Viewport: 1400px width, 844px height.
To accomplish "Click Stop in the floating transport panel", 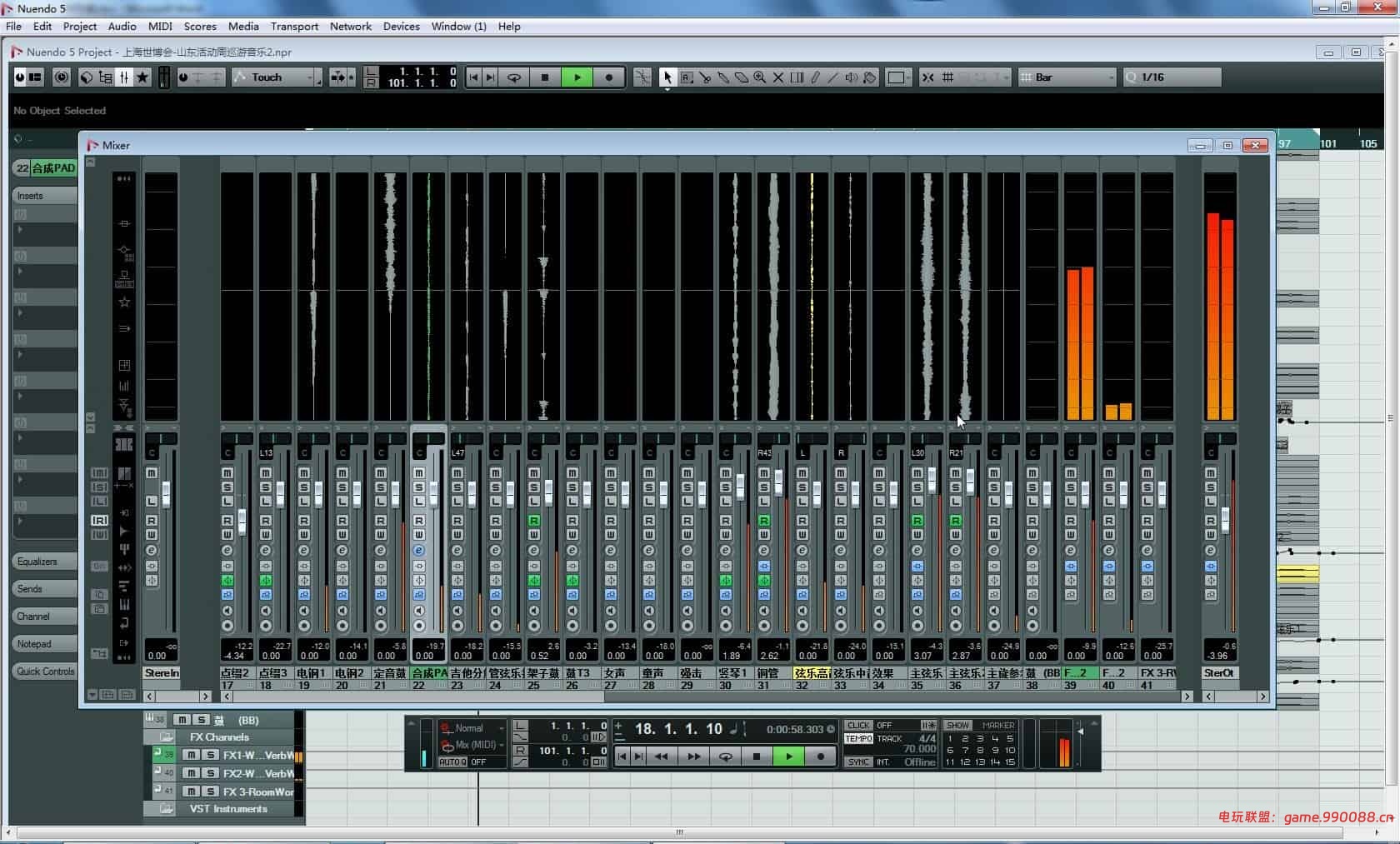I will 757,757.
